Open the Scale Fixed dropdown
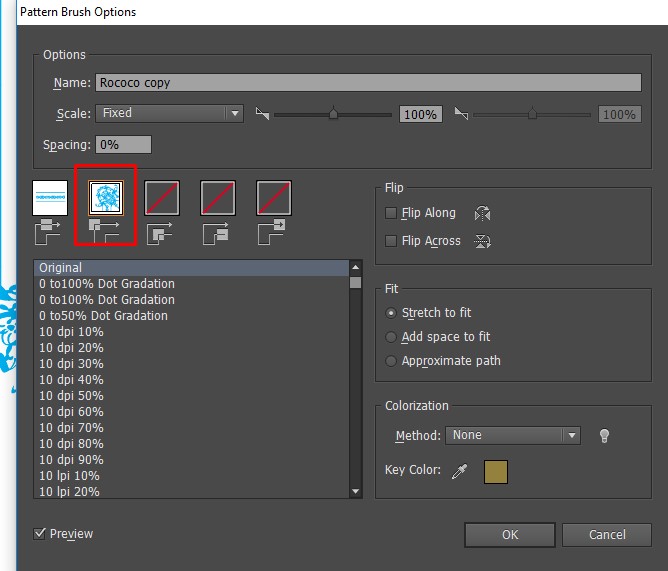This screenshot has width=668, height=571. (170, 113)
